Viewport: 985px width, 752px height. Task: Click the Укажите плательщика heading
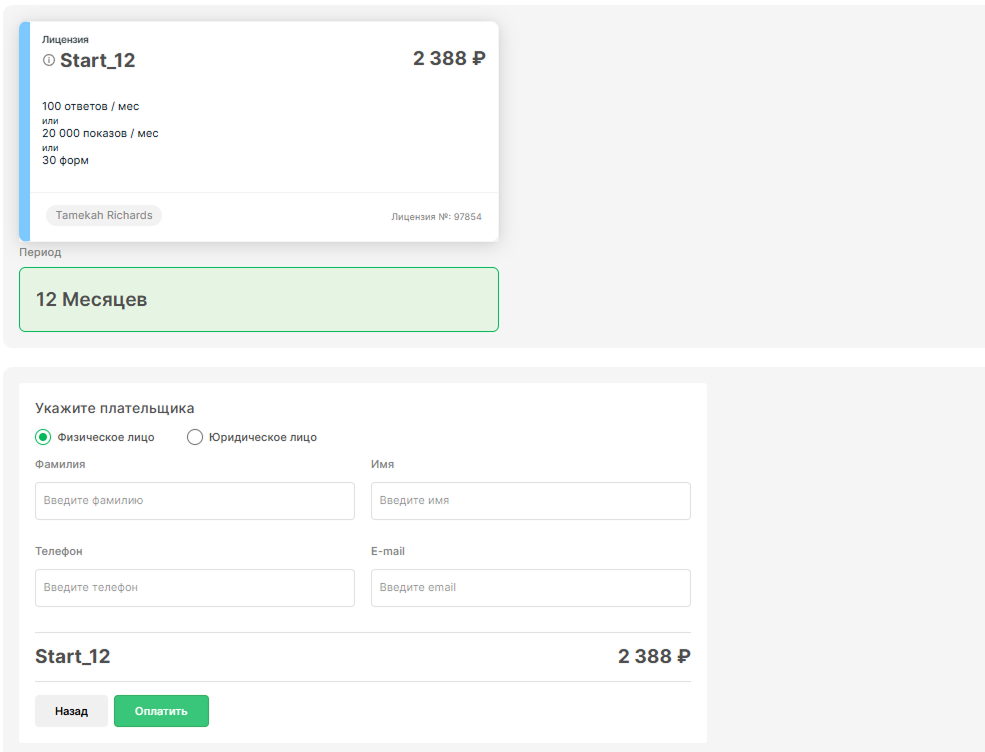pyautogui.click(x=115, y=408)
